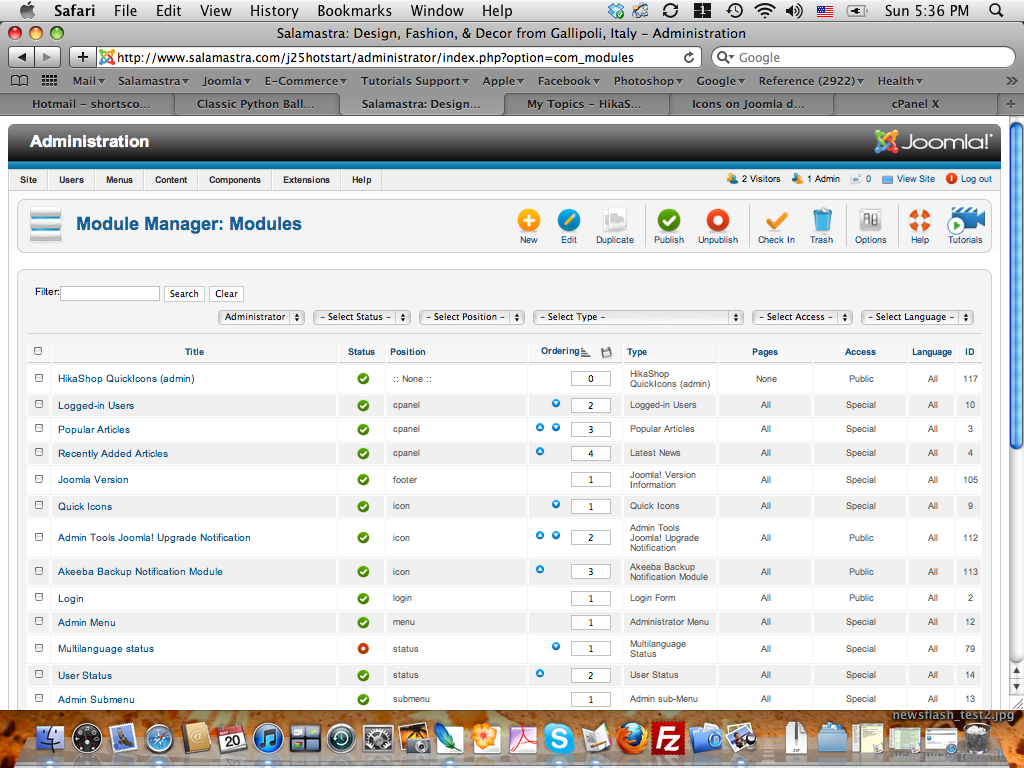
Task: Check the Logged-in Users row checkbox
Action: (x=39, y=404)
